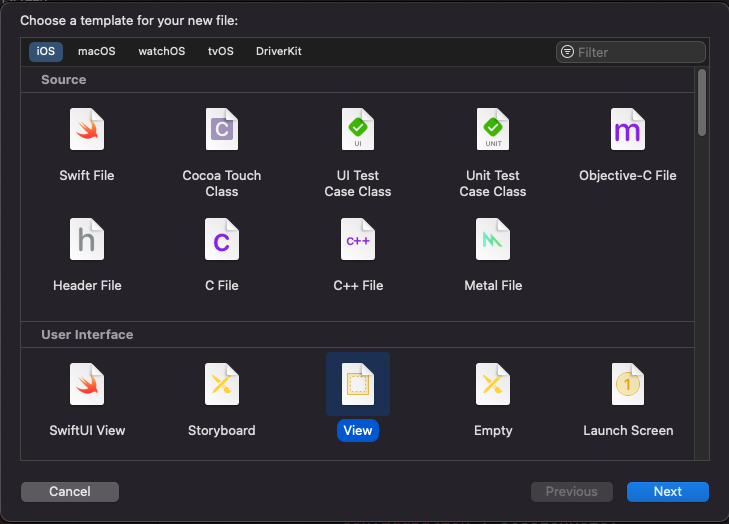Select the Swift File template icon
This screenshot has height=524, width=729.
(87, 129)
